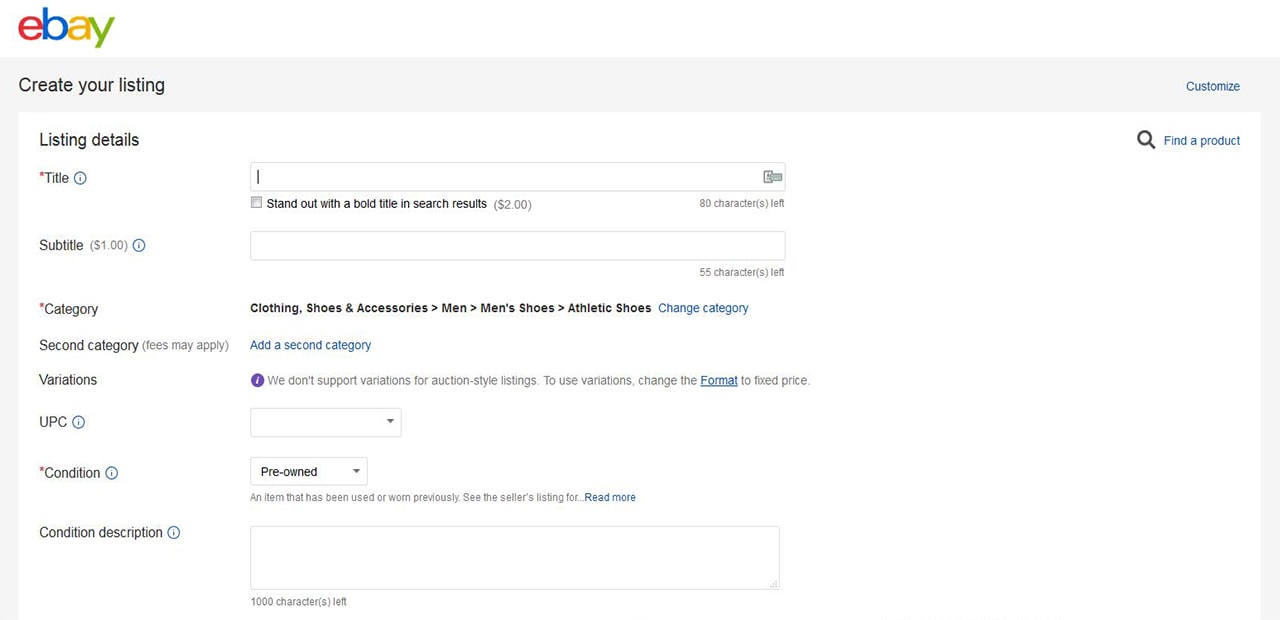Click Find a product
The width and height of the screenshot is (1280, 620).
1201,140
